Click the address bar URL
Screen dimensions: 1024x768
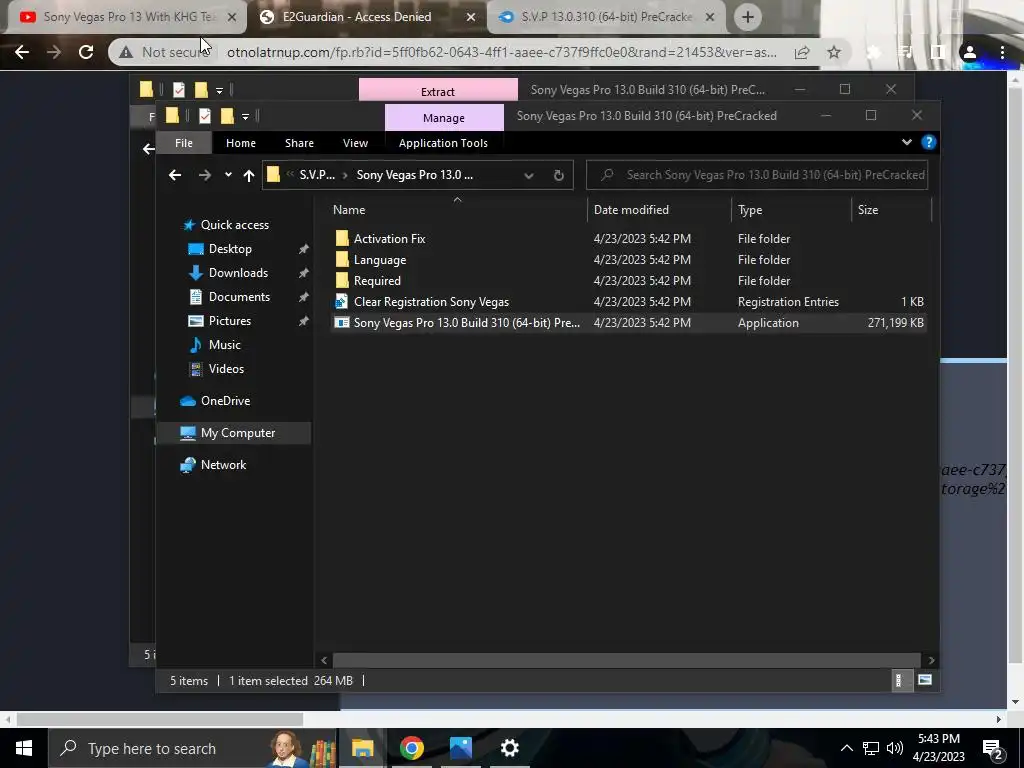pyautogui.click(x=502, y=52)
